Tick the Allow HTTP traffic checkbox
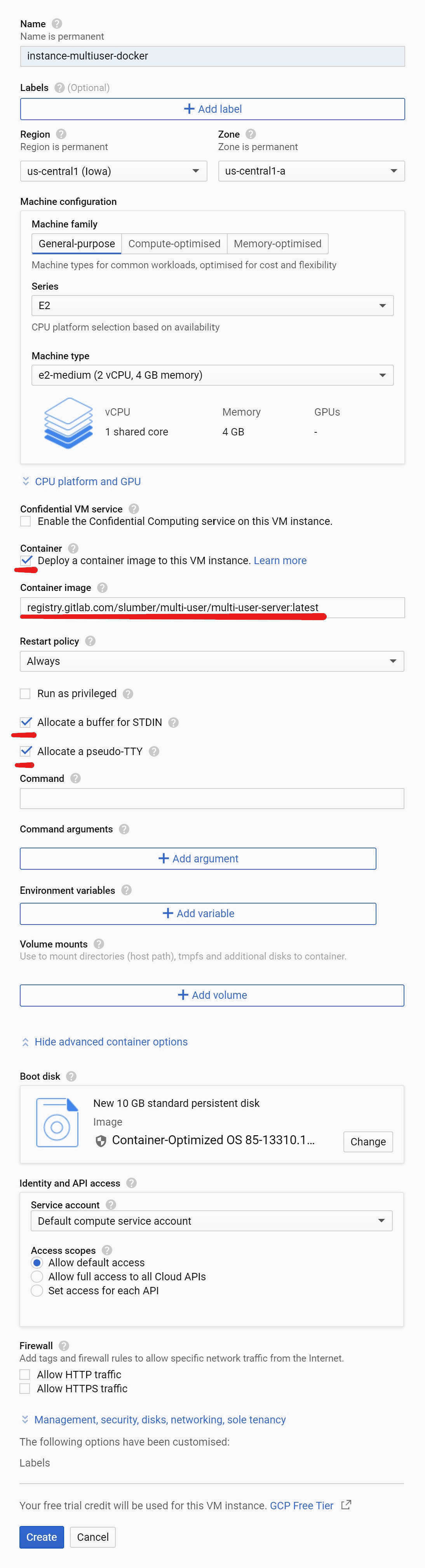The height and width of the screenshot is (1568, 425). 24,1374
